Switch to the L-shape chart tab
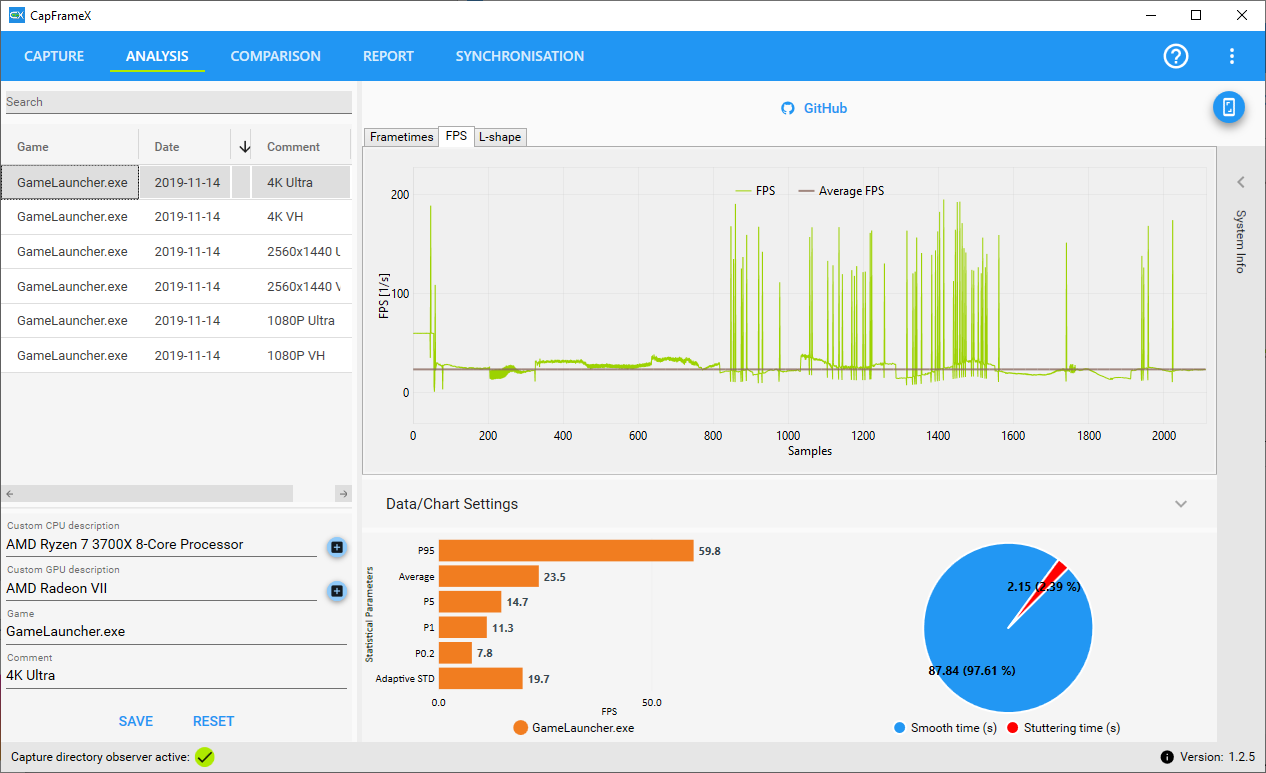 [499, 137]
